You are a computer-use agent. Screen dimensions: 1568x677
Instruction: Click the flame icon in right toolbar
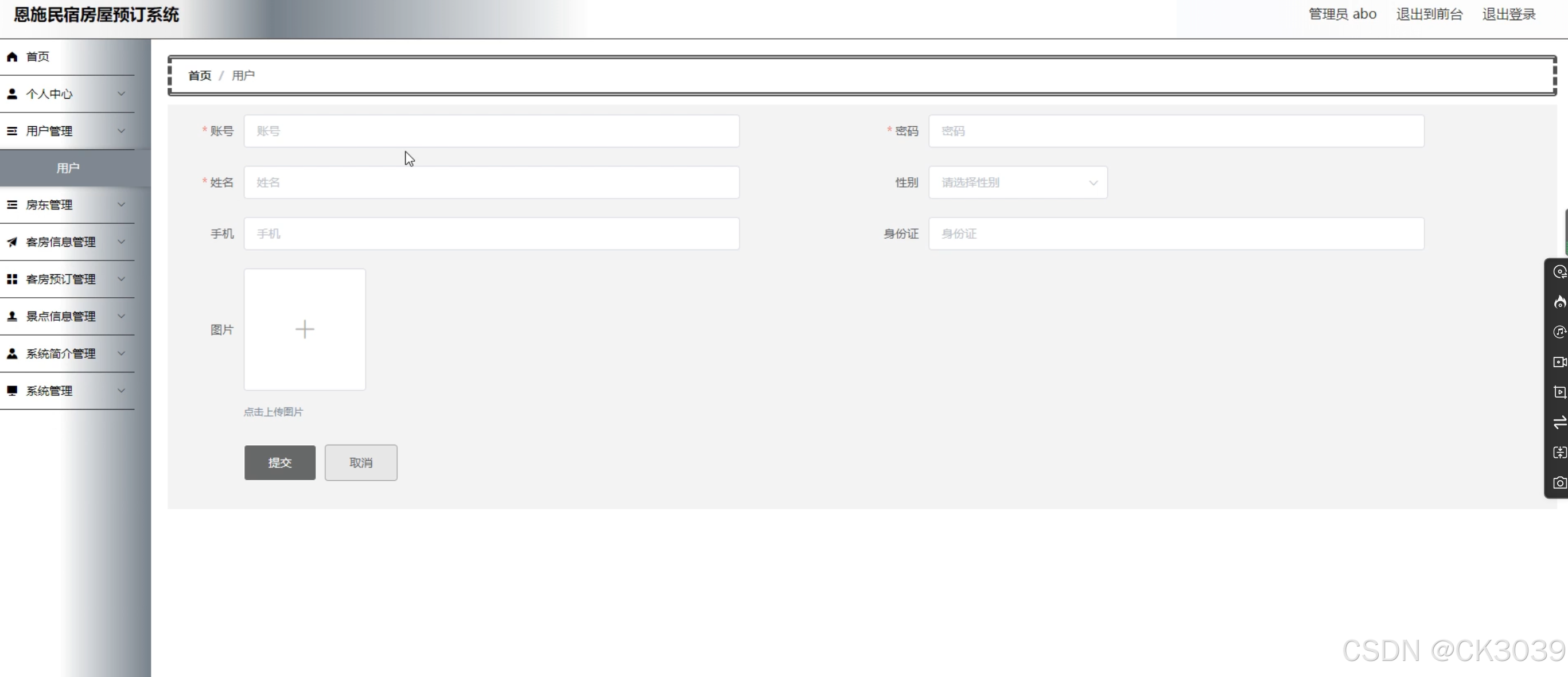(x=1559, y=302)
